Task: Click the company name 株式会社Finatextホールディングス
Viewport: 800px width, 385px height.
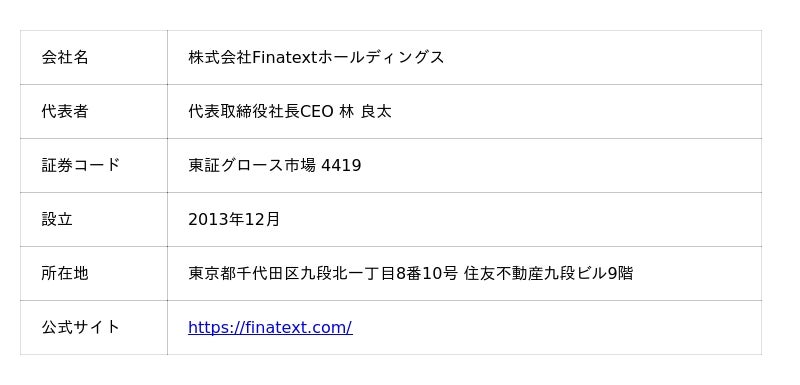Action: pos(316,58)
